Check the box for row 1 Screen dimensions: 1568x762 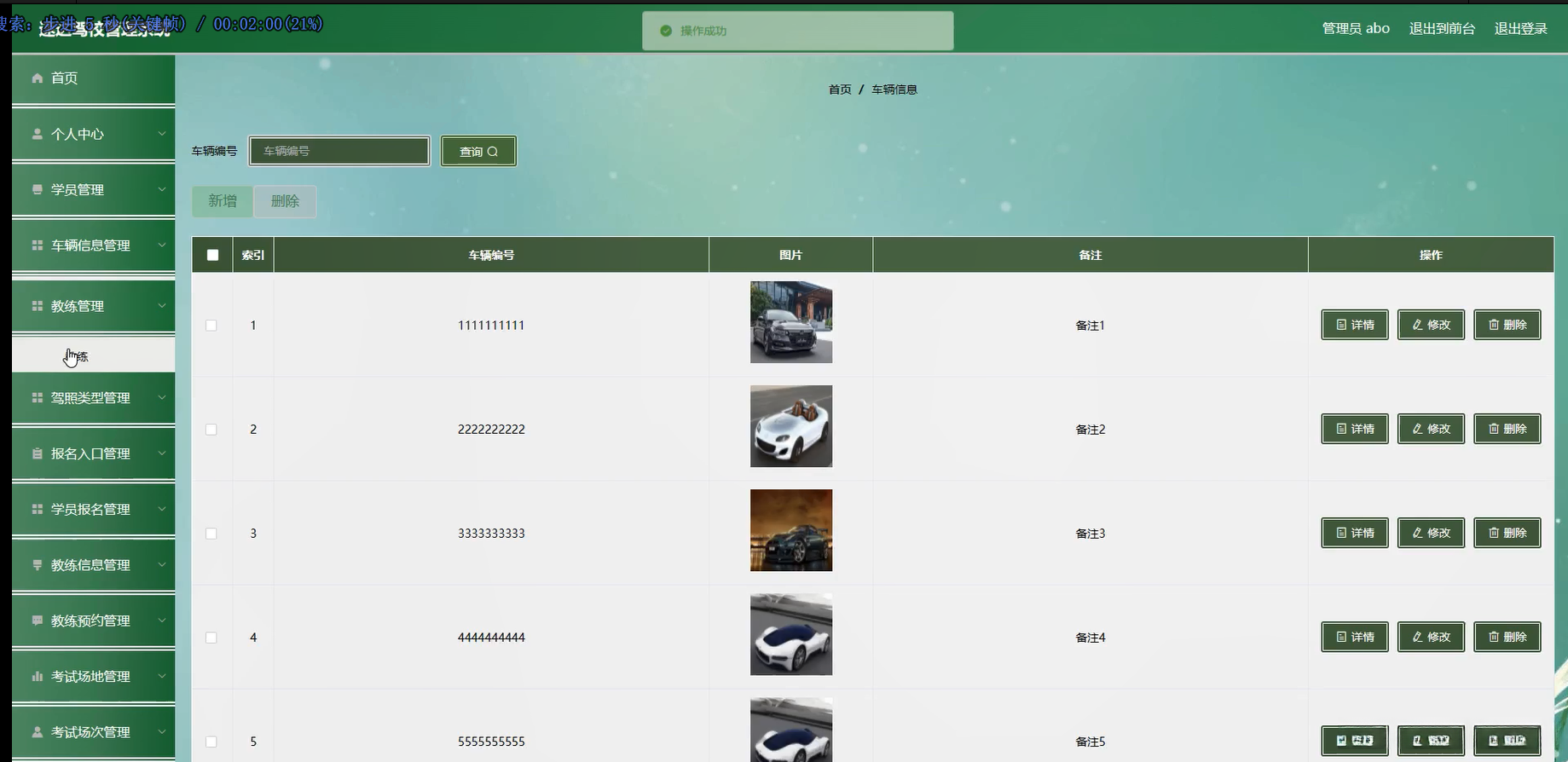[x=211, y=326]
